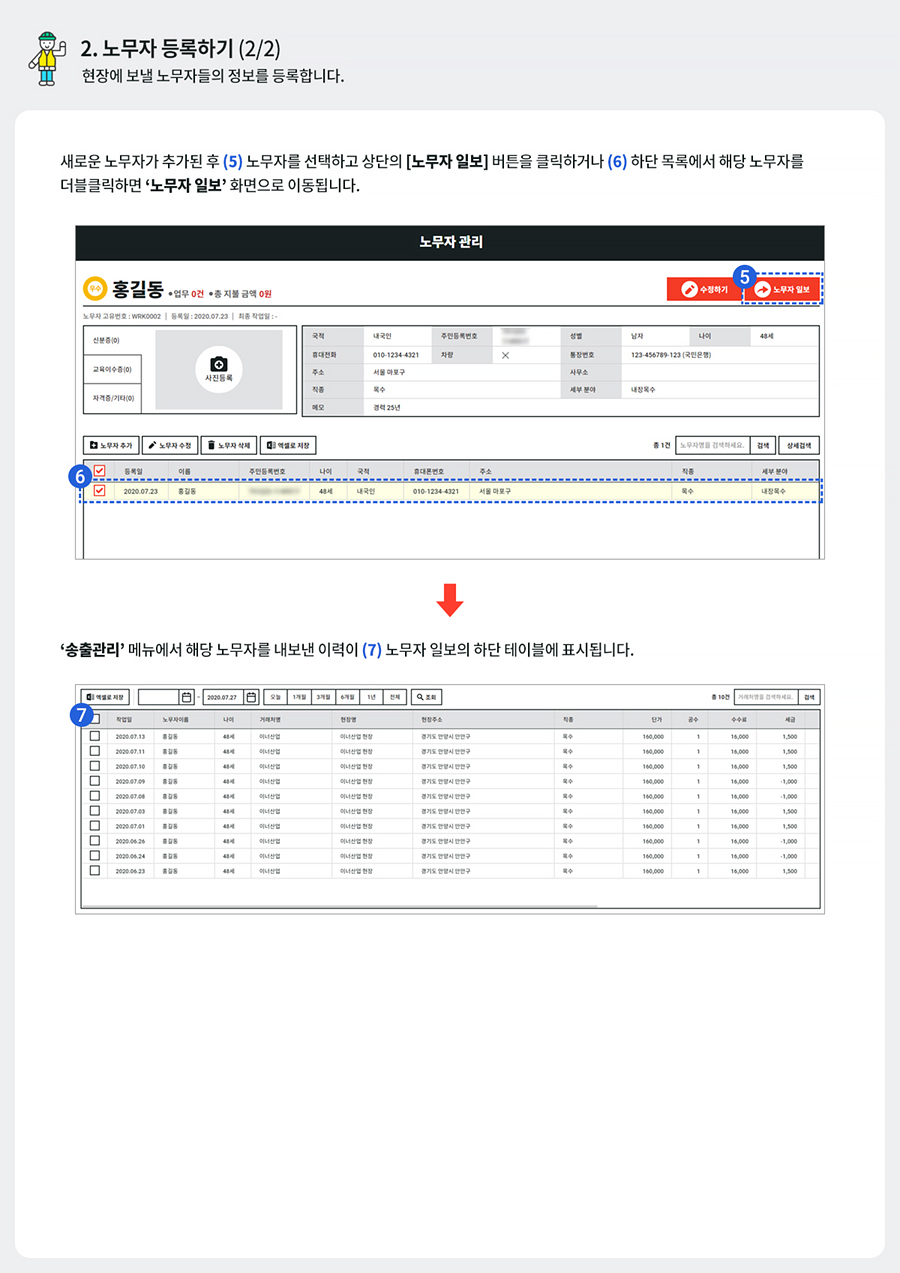Click the 엑셀로 저장 button above the 작업일 table
This screenshot has height=1273, width=900.
(106, 697)
